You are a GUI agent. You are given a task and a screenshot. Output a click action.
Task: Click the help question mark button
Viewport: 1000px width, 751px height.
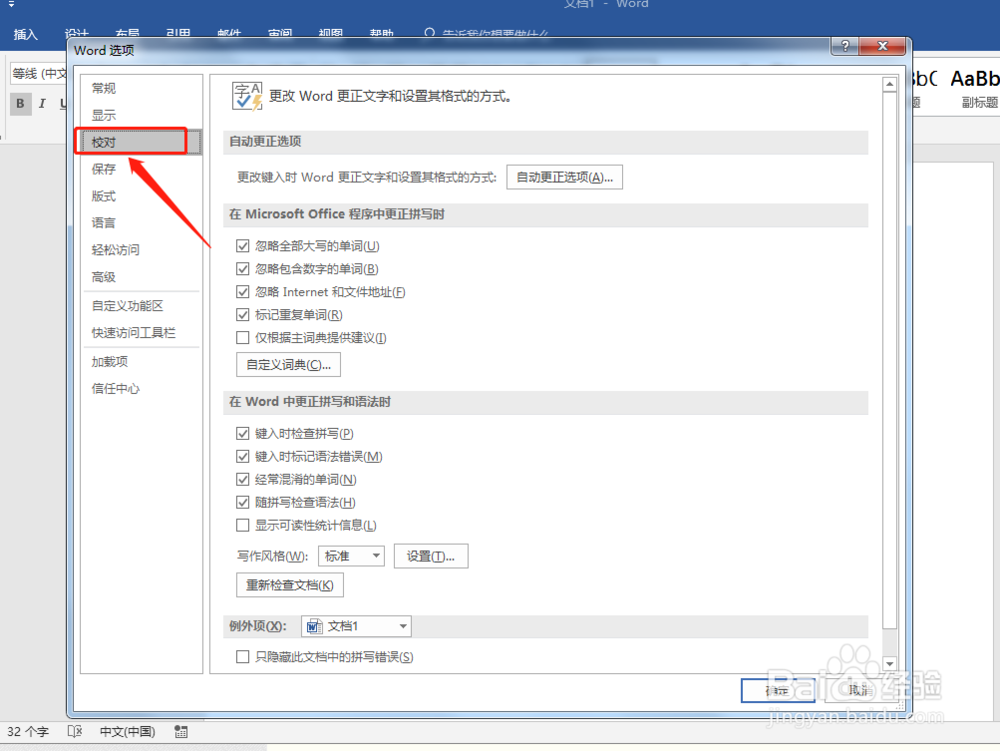pyautogui.click(x=845, y=46)
